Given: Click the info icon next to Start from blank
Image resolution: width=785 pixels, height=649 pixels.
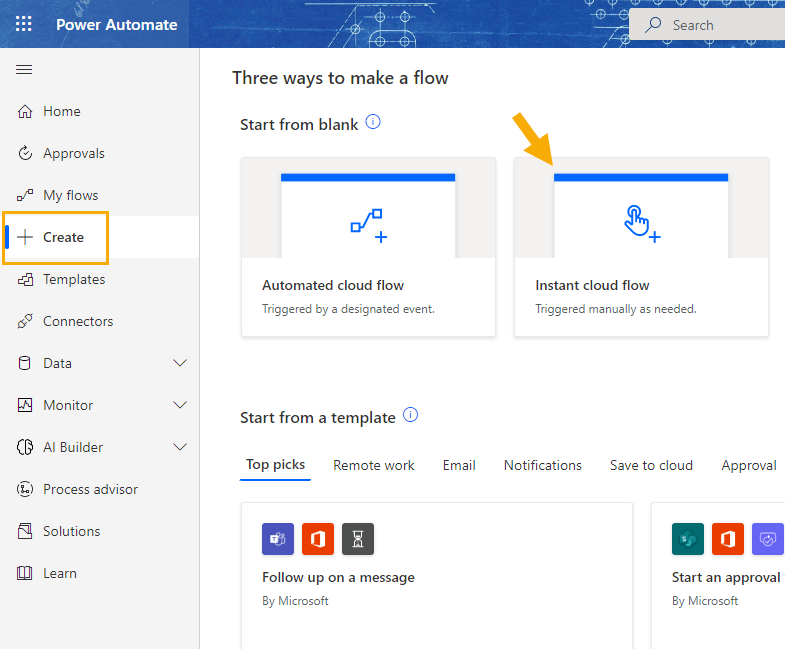Looking at the screenshot, I should tap(373, 122).
